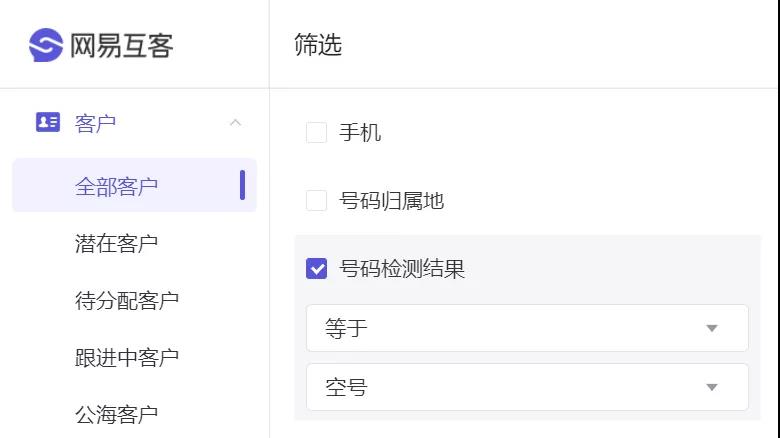Enable the 号码归属地 checkbox
780x438 pixels.
[316, 201]
